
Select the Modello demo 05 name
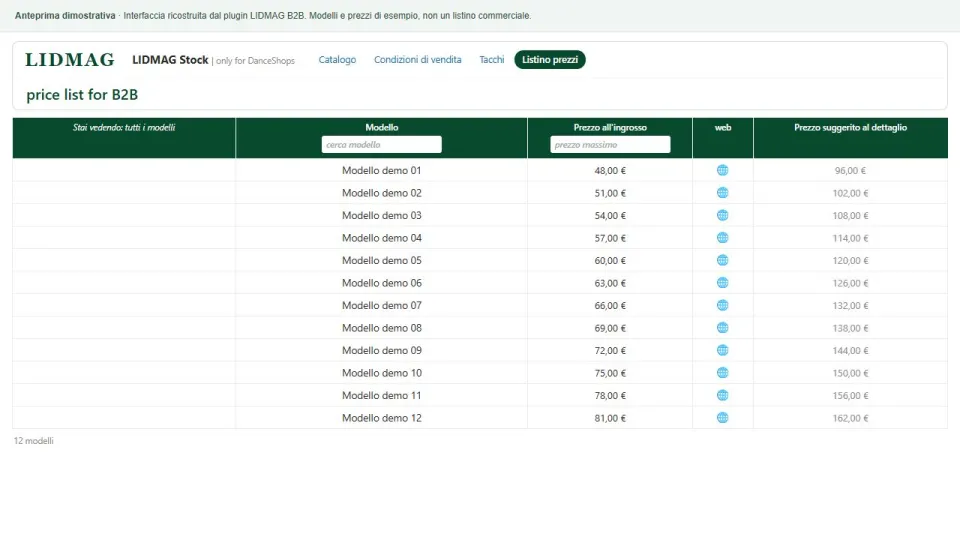(x=381, y=260)
